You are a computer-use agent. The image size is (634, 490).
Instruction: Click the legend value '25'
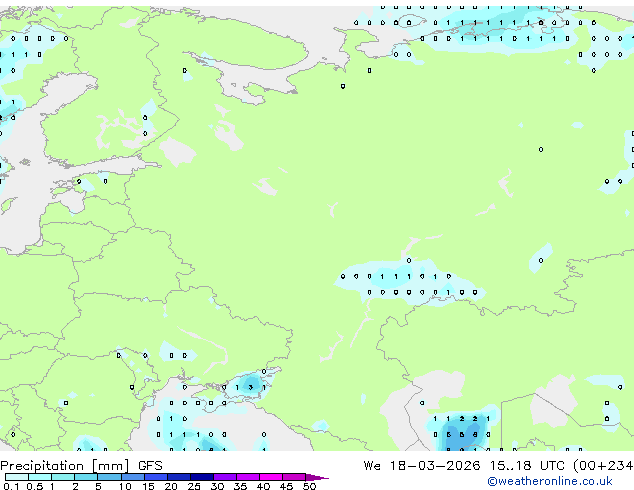pos(194,486)
